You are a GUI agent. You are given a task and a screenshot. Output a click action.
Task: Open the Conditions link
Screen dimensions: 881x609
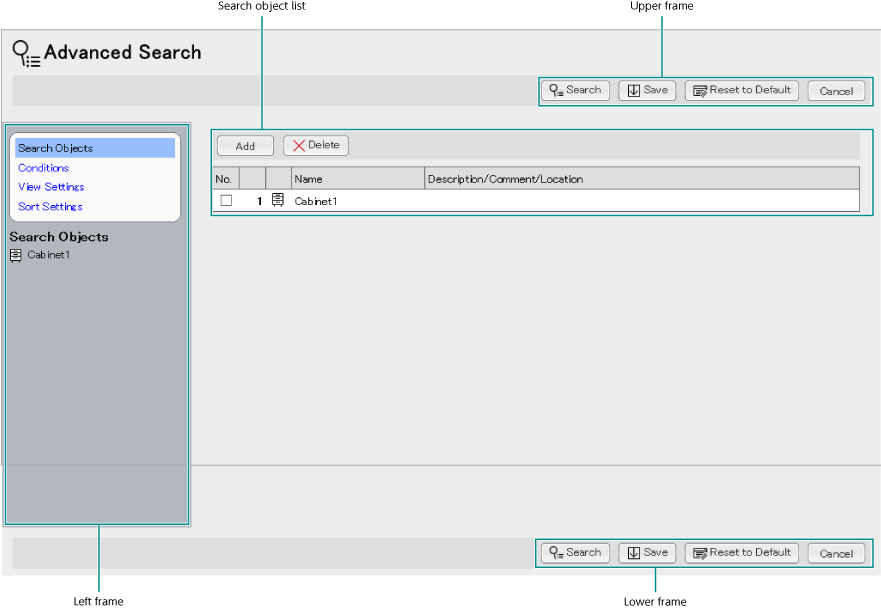pyautogui.click(x=43, y=168)
